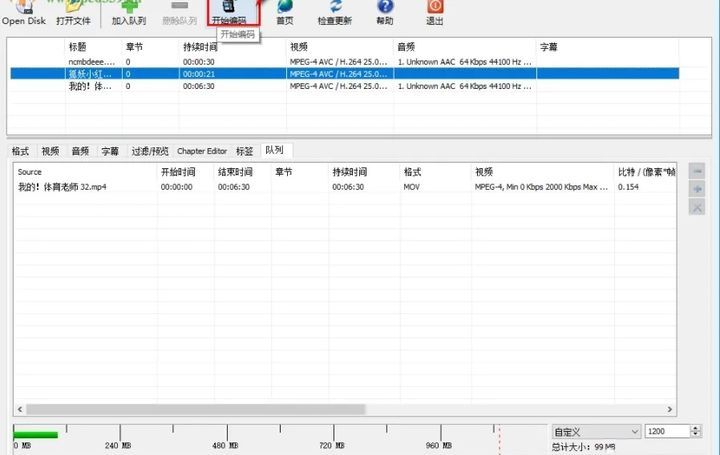720x455 pixels.
Task: Click audio cell of 我的! 体… row
Action: pos(464,86)
